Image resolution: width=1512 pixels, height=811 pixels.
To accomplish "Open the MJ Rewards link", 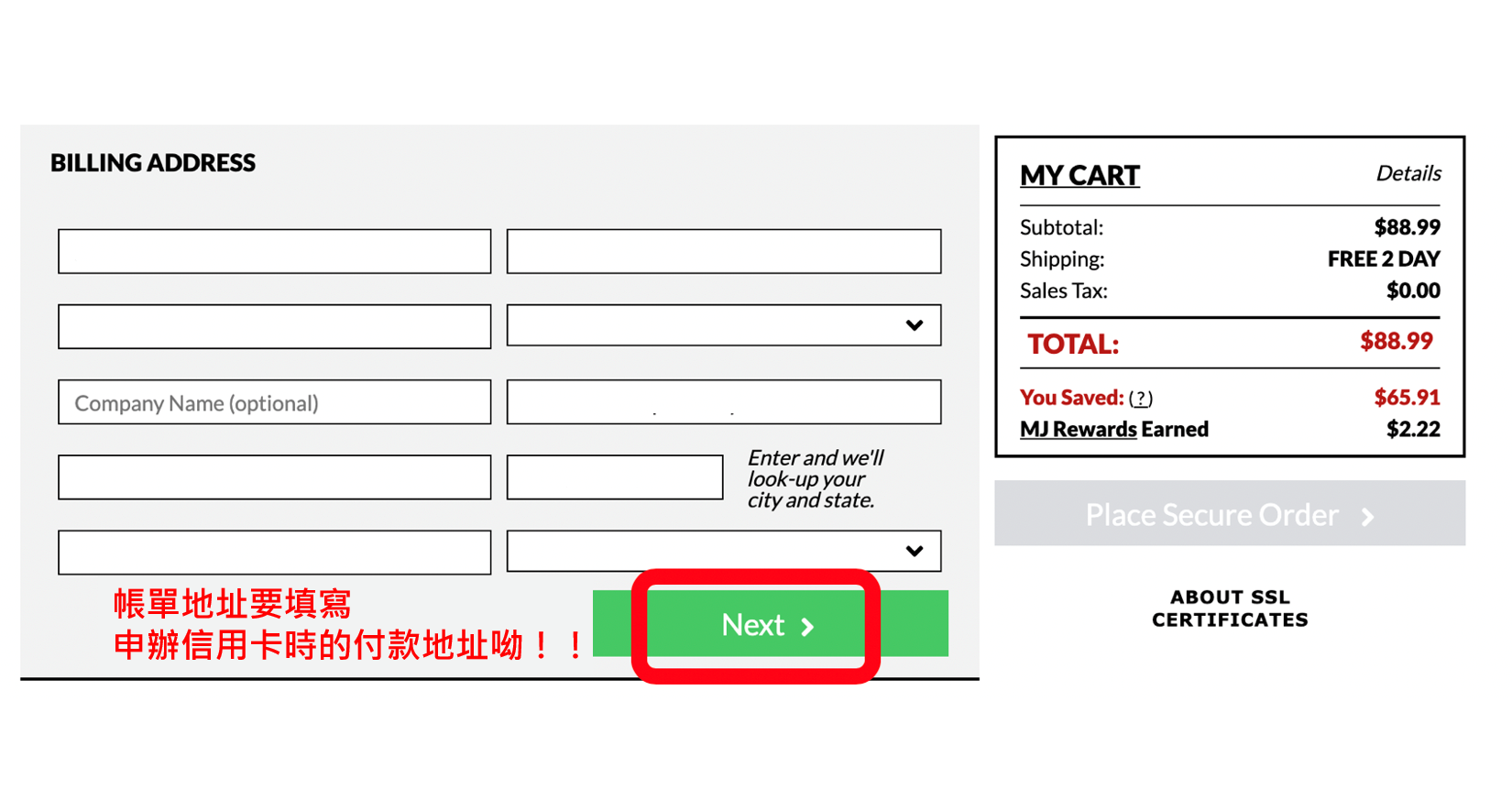I will (x=1078, y=429).
